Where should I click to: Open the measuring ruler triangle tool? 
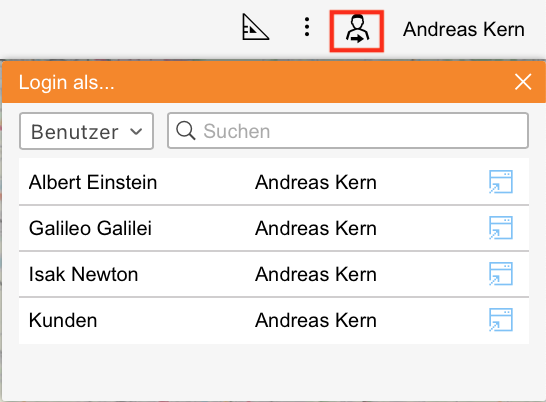[256, 27]
